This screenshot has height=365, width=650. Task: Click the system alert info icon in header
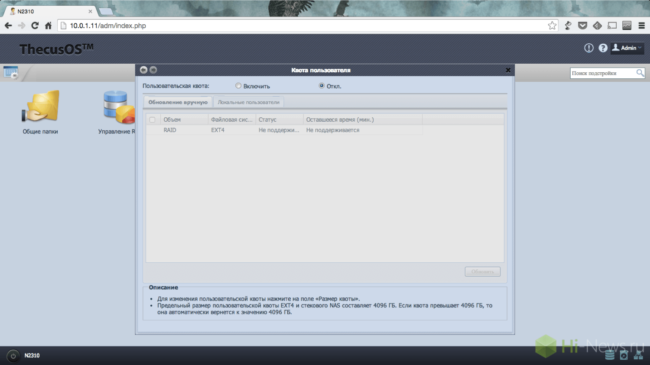[x=589, y=48]
